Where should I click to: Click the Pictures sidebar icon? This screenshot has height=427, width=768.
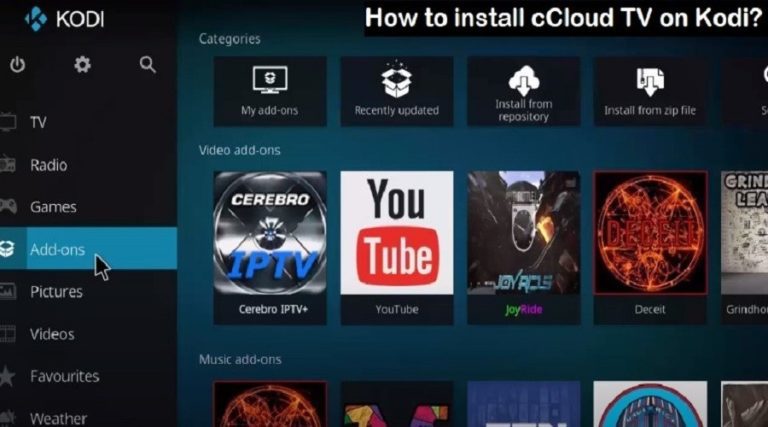click(8, 291)
